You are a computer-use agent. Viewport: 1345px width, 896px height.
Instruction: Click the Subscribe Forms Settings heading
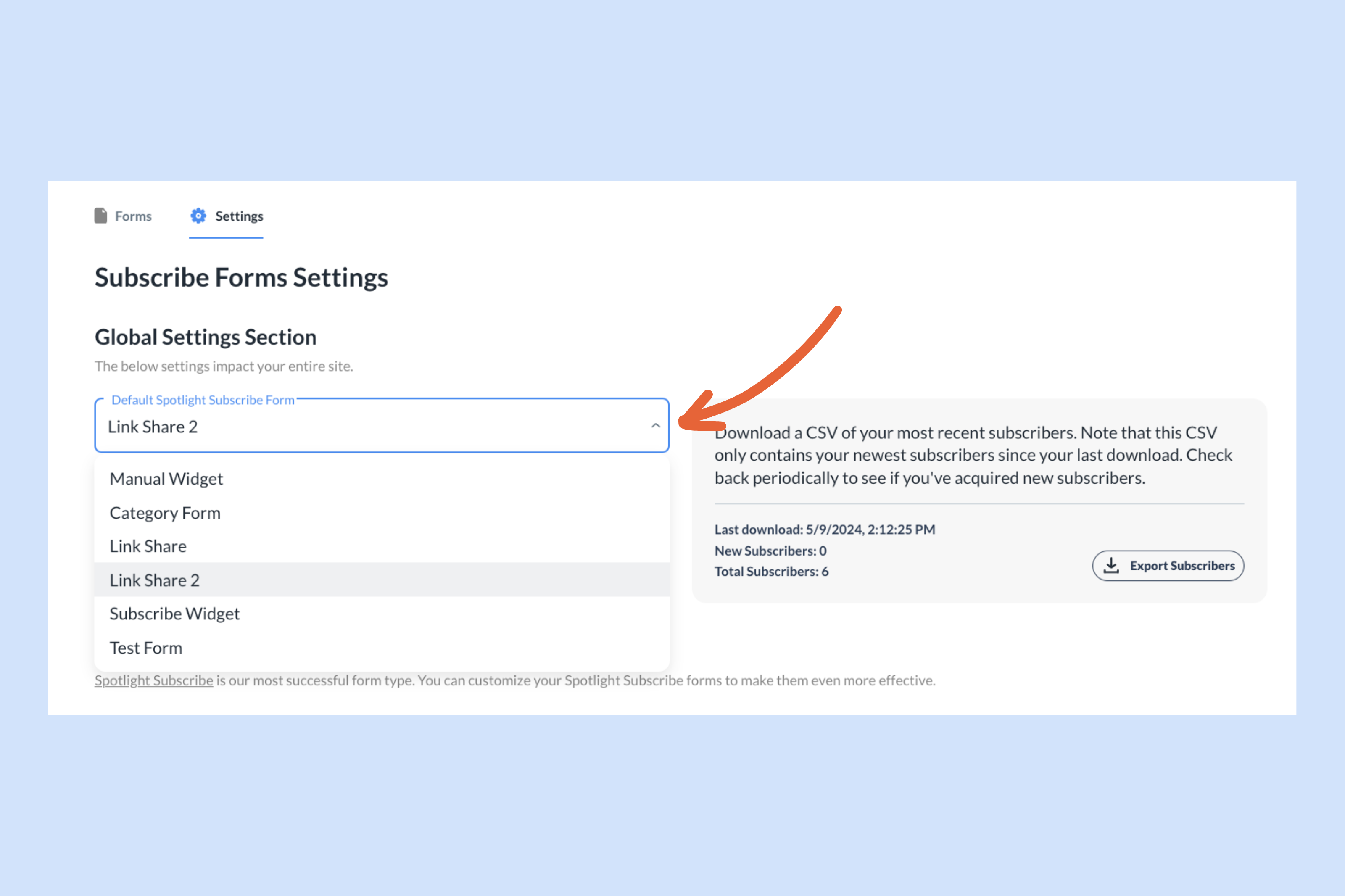point(241,278)
